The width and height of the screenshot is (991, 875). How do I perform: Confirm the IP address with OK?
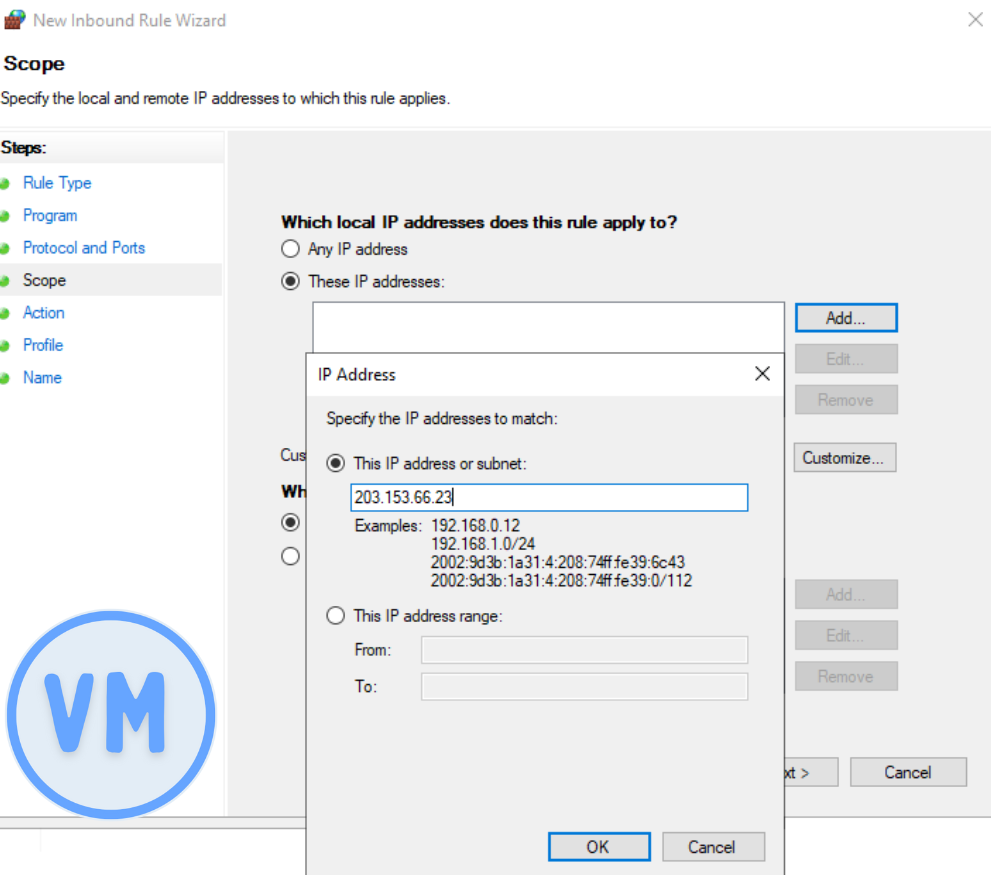(x=597, y=847)
